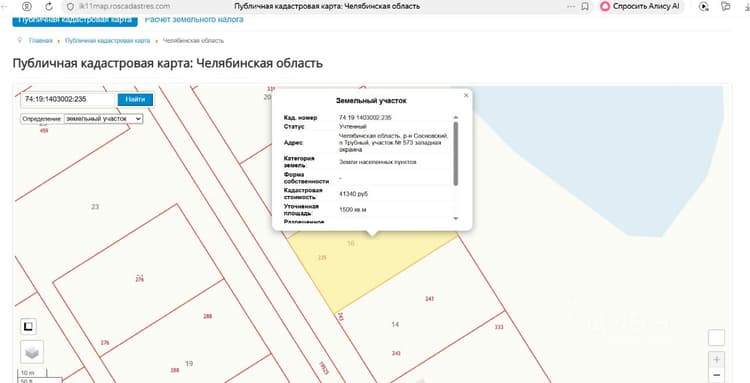
Task: Click the Челябинская область breadcrumb text
Action: click(x=193, y=41)
